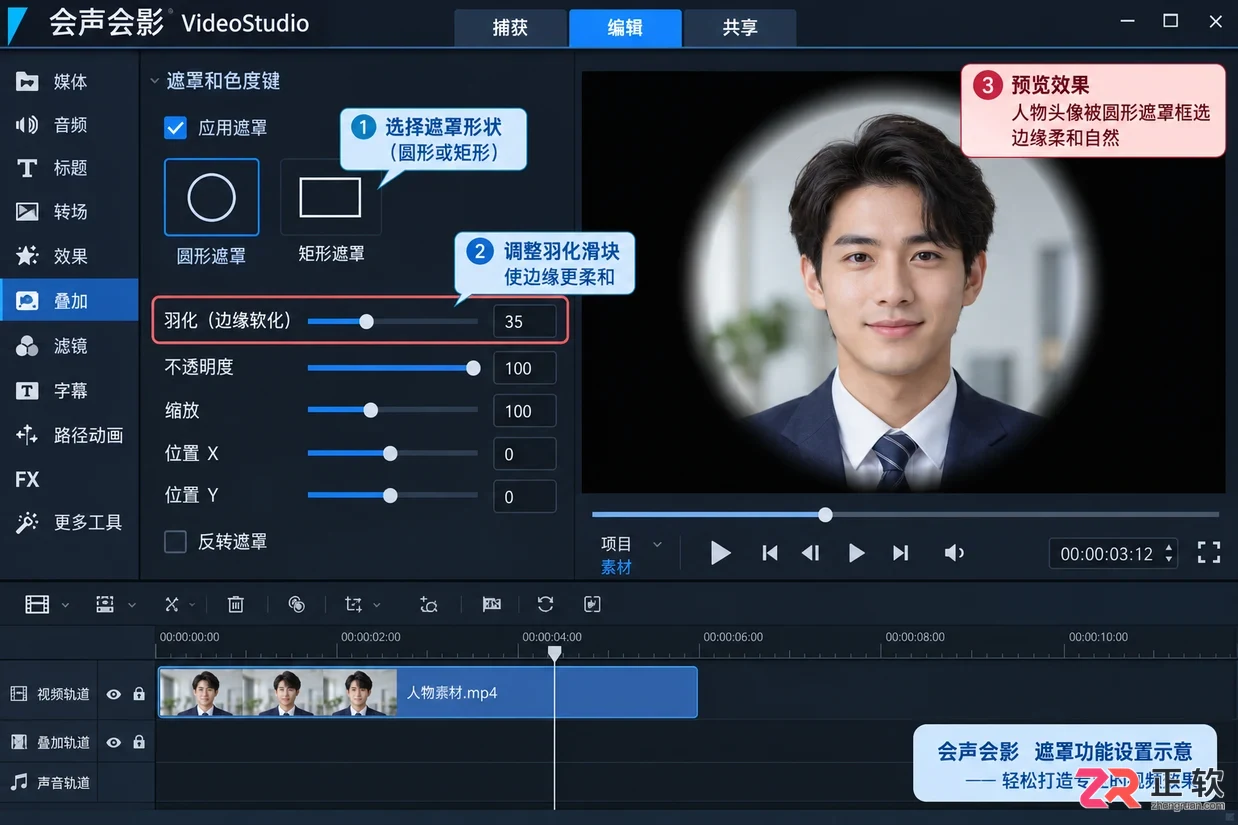Select 圆形遮罩 circle mask shape
Image resolution: width=1238 pixels, height=825 pixels.
coord(211,197)
